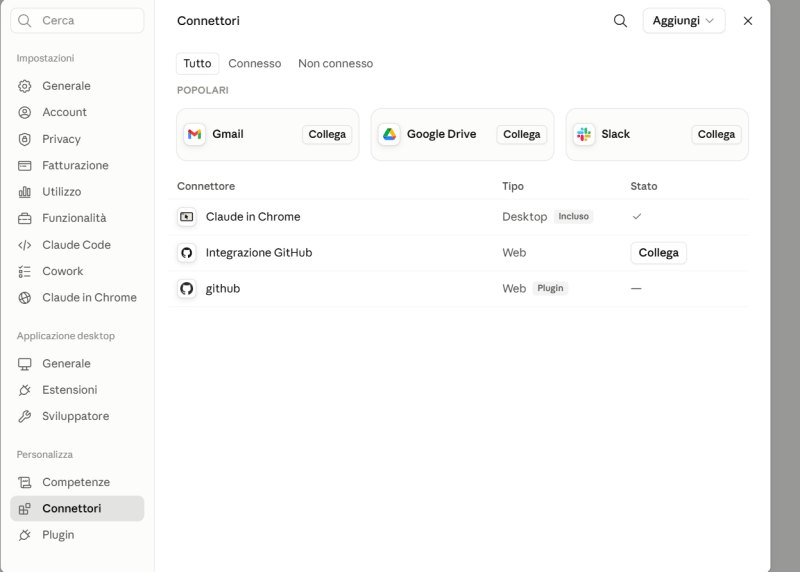This screenshot has height=572, width=800.
Task: Click the github plugin row icon
Action: pos(187,288)
